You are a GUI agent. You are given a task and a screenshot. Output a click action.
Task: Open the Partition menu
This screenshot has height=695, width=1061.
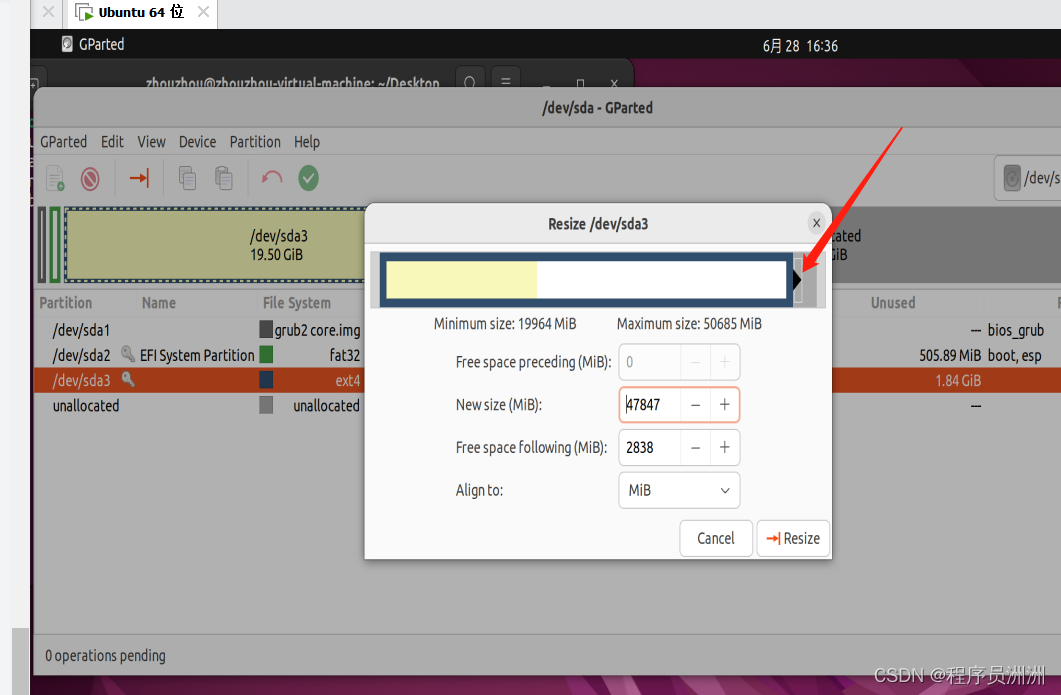coord(255,141)
